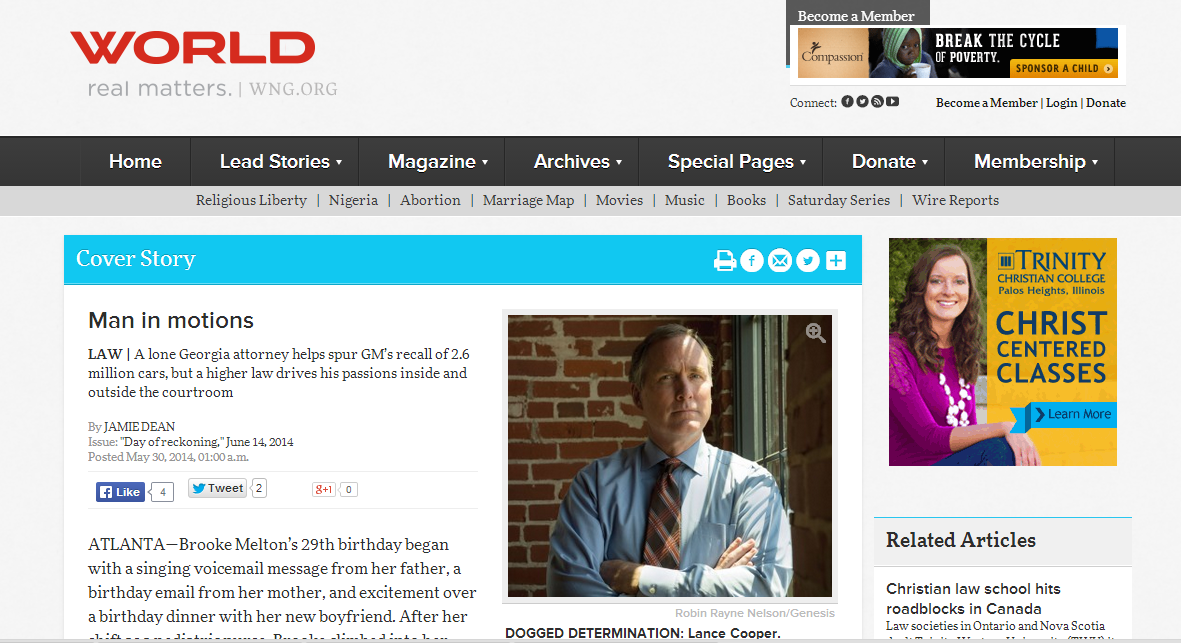Viewport: 1181px width, 643px height.
Task: Print the cover story article
Action: click(x=725, y=261)
